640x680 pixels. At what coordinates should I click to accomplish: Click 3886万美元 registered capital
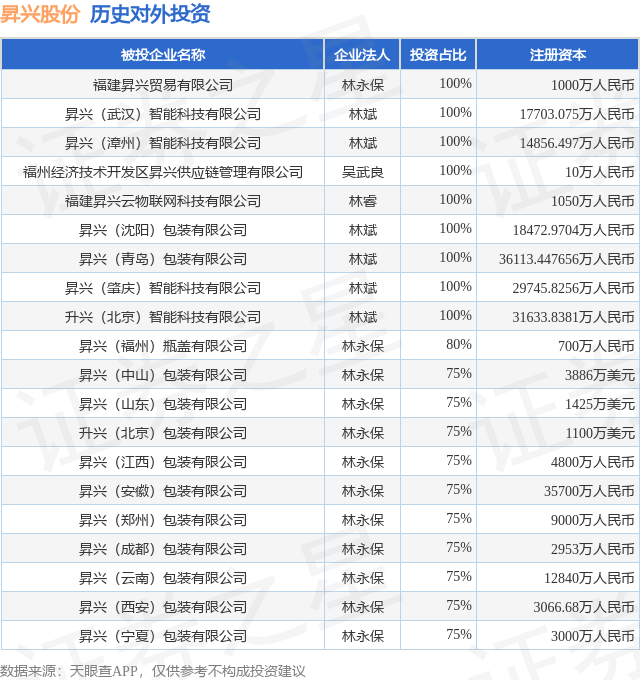click(600, 375)
